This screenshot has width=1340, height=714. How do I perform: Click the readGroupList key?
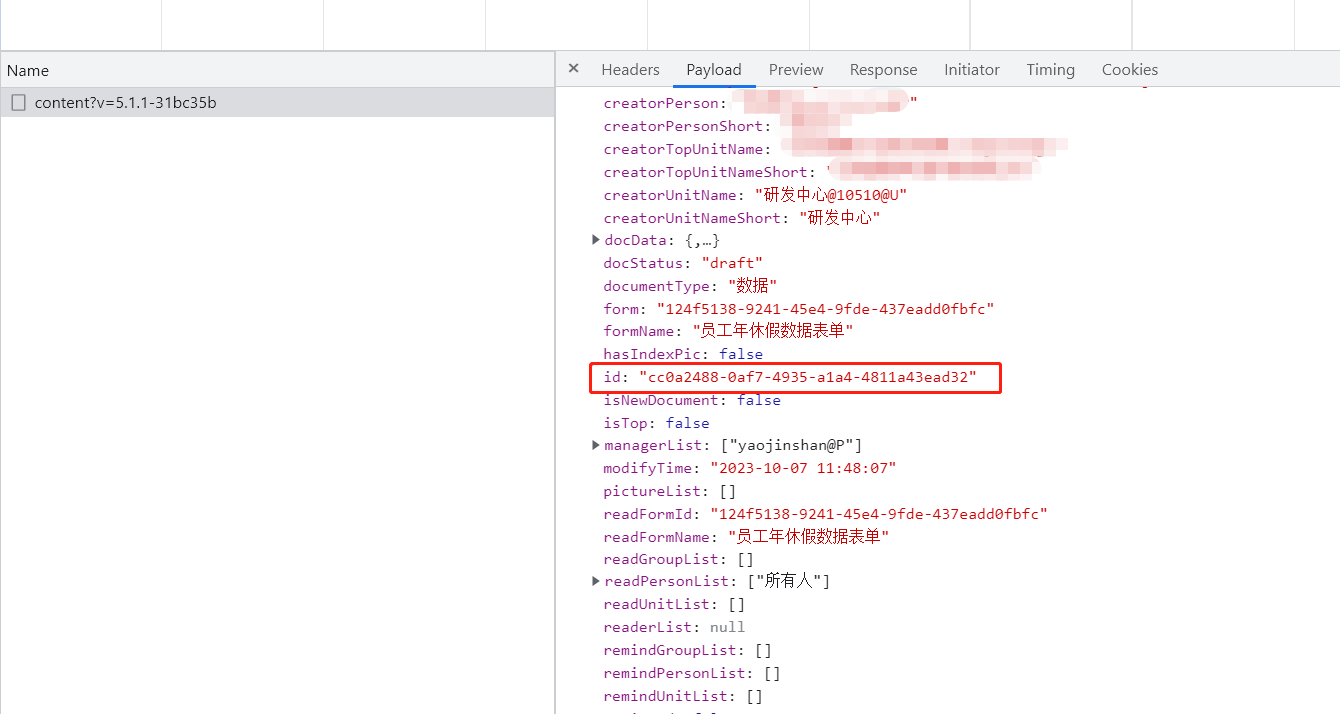[662, 559]
